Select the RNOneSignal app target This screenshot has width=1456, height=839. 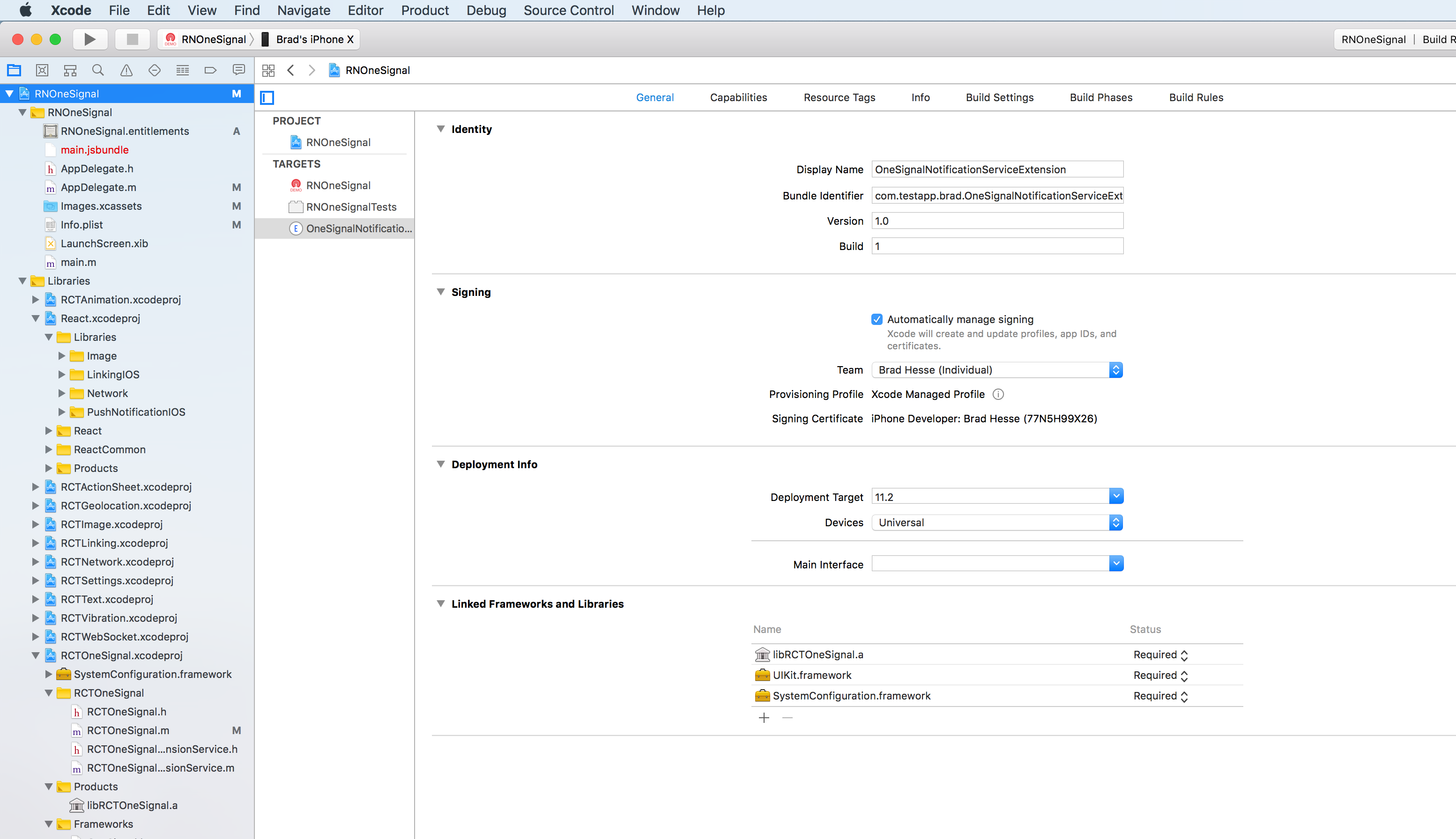[x=338, y=185]
